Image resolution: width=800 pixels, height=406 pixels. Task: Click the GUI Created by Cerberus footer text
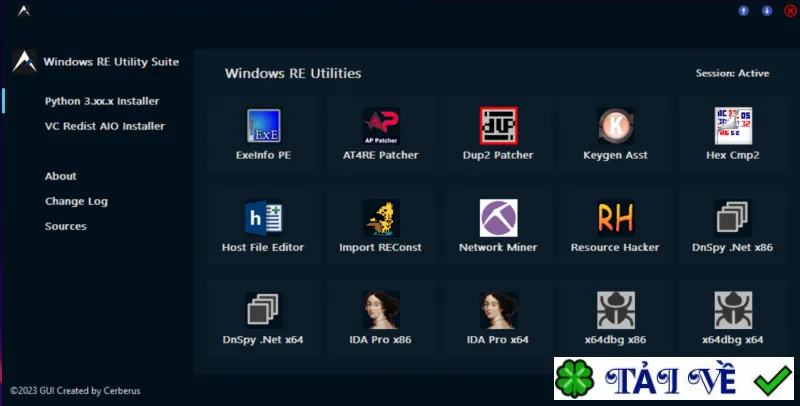click(x=75, y=391)
